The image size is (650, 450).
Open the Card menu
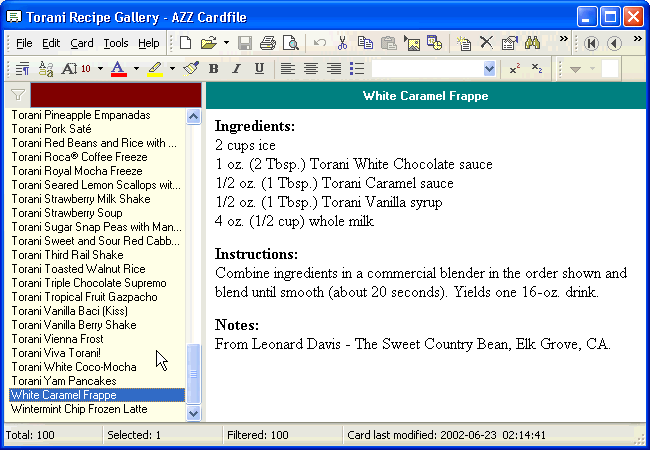tap(82, 43)
